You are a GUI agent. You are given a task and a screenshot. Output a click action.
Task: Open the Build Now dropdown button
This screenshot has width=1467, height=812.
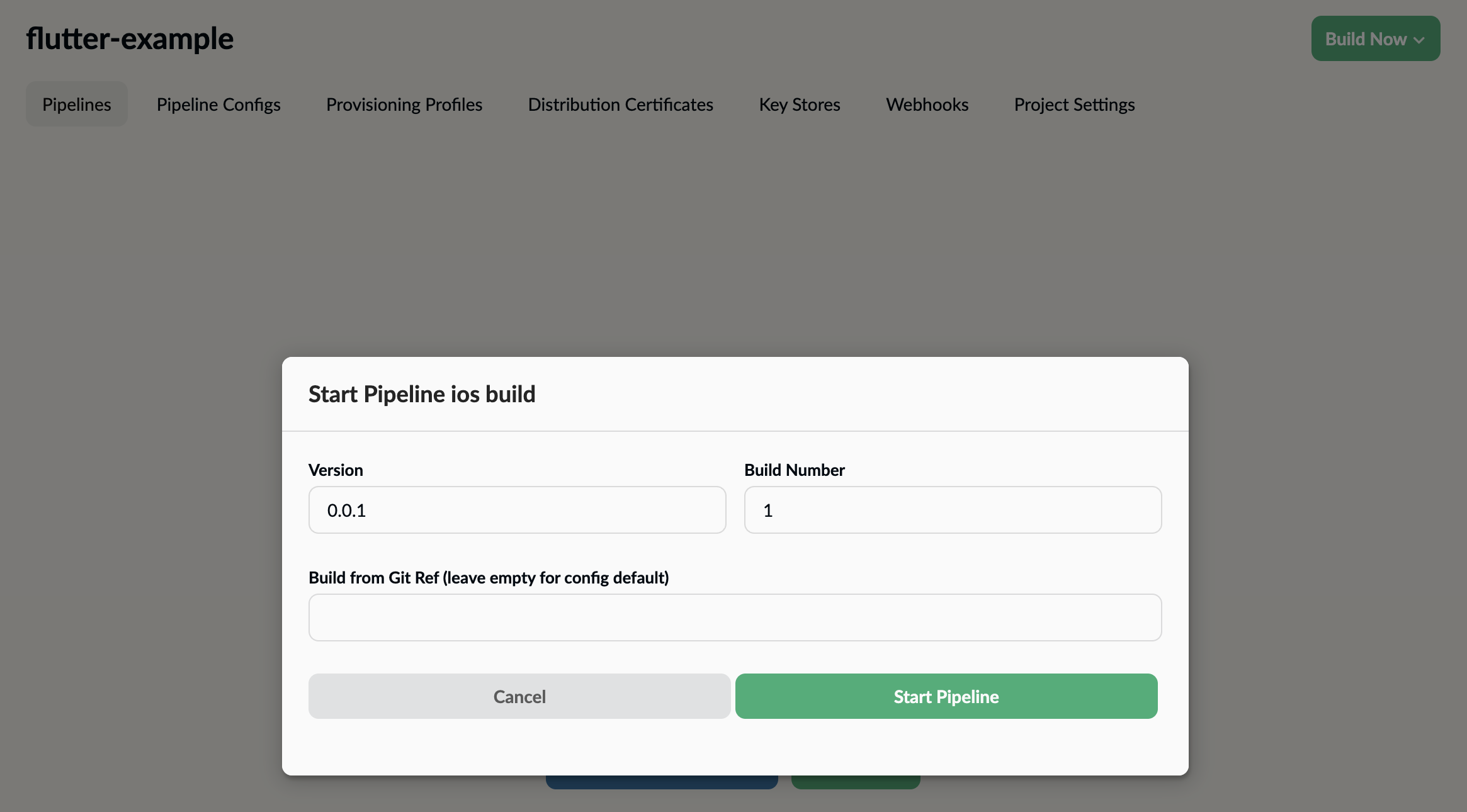pyautogui.click(x=1365, y=39)
